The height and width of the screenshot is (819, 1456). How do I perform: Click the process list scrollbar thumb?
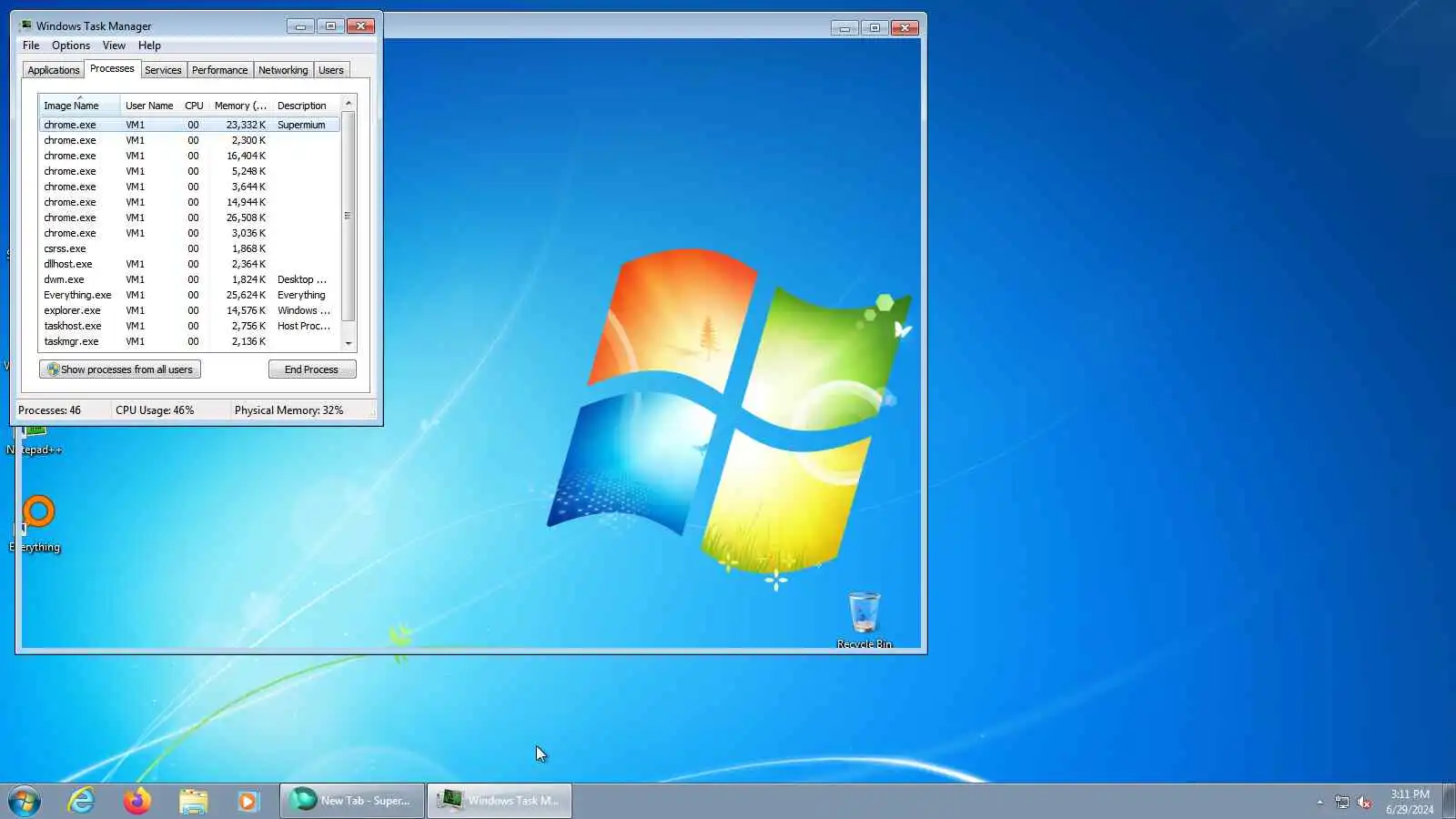pyautogui.click(x=348, y=216)
